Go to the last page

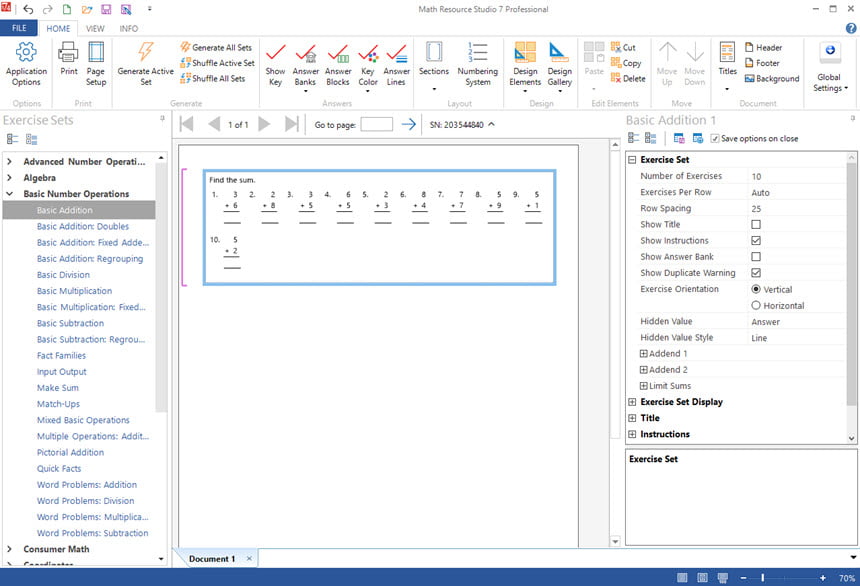(291, 125)
